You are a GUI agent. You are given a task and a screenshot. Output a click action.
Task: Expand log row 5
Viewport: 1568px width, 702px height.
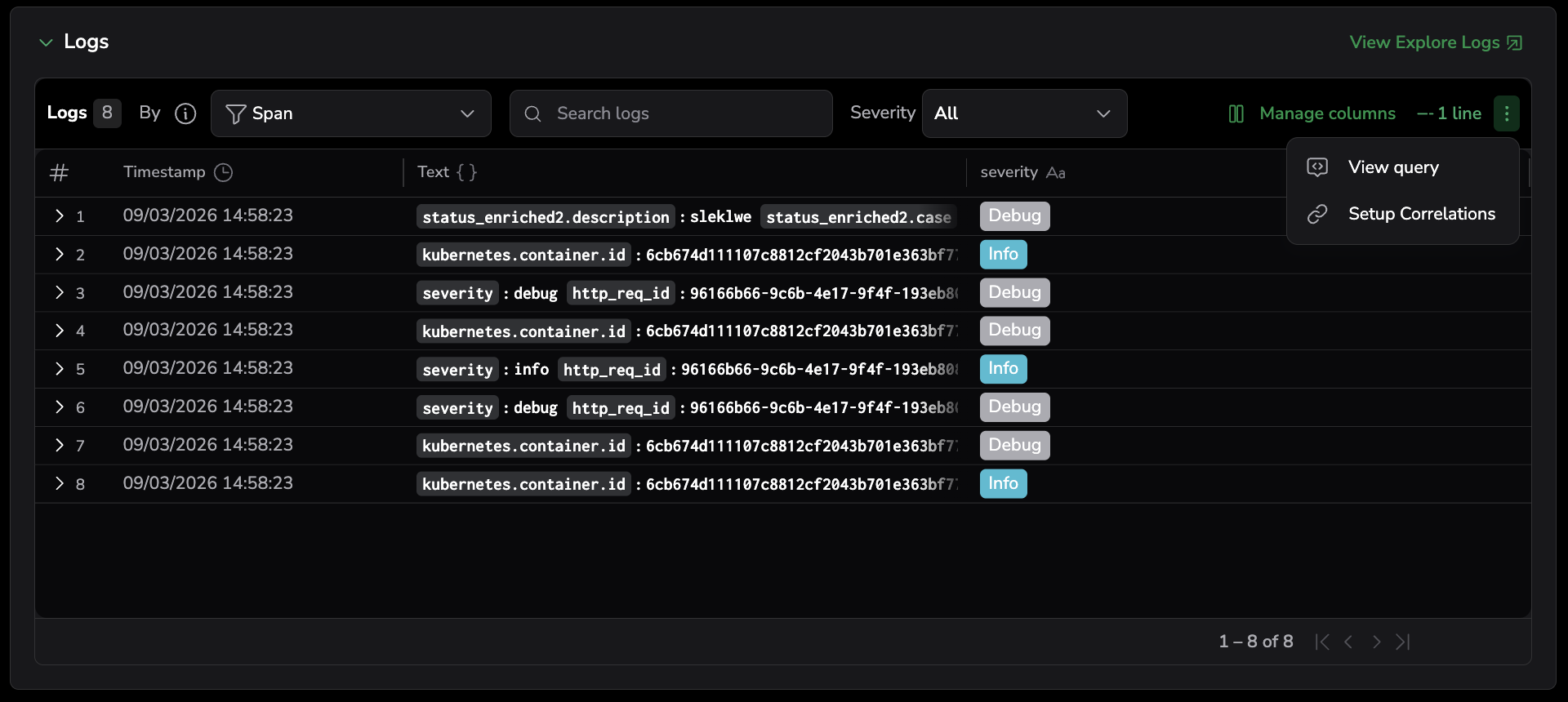click(59, 369)
